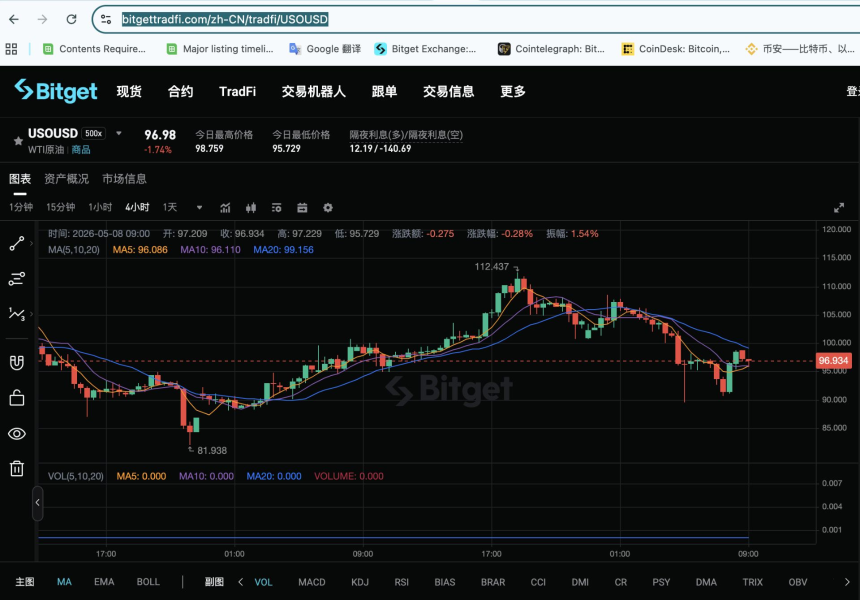860x600 pixels.
Task: Switch to the 图表 tab
Action: (x=20, y=179)
